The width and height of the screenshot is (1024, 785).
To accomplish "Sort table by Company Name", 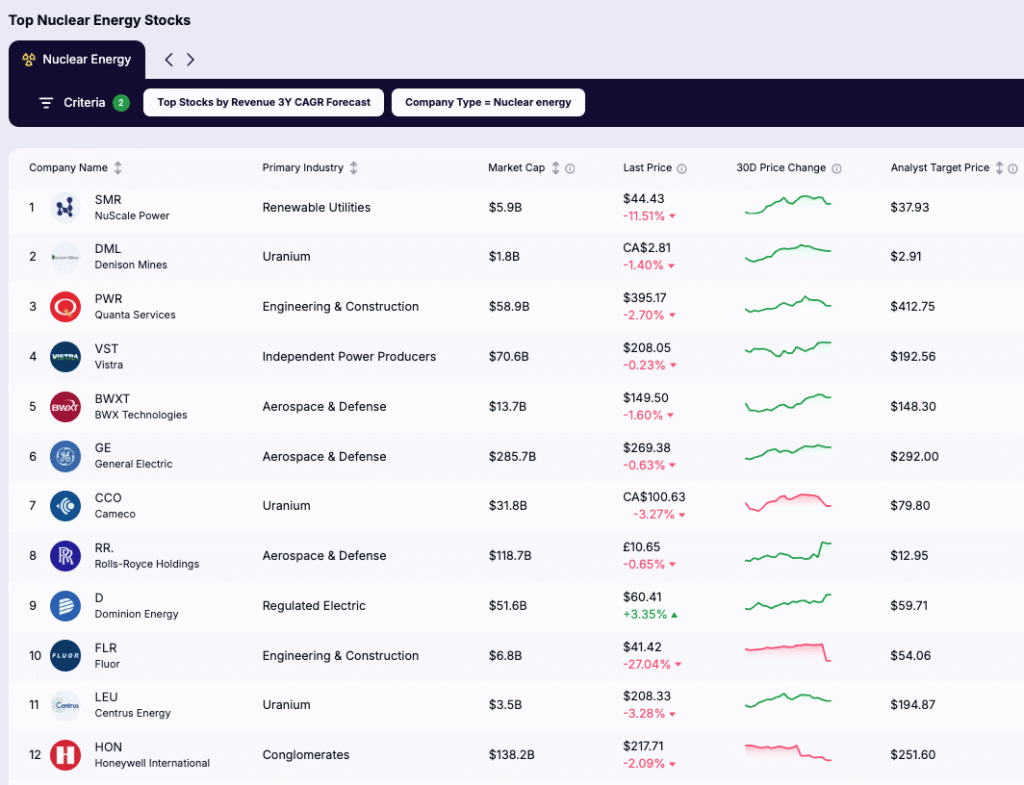I will coord(118,168).
